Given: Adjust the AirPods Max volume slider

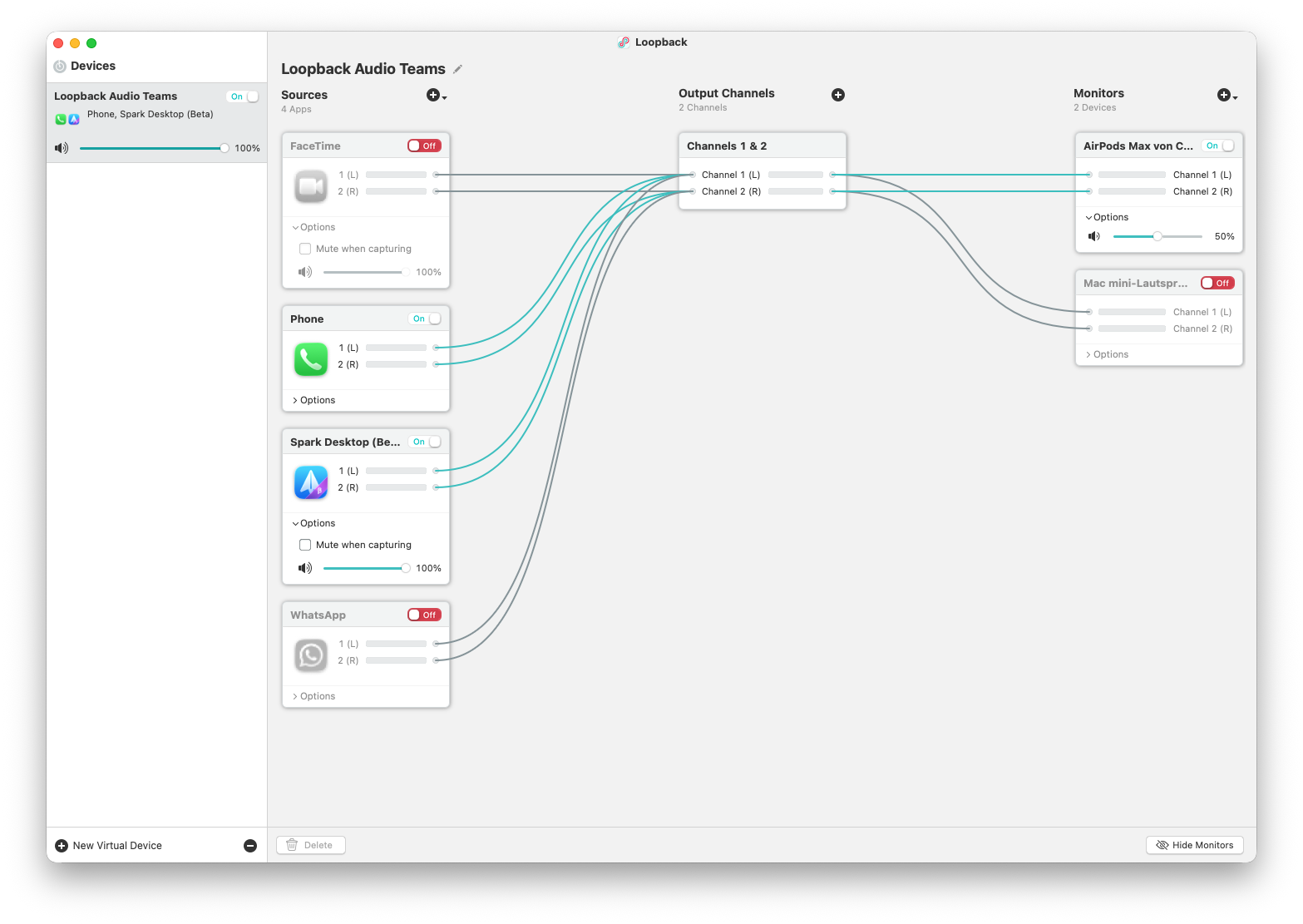Looking at the screenshot, I should (x=1157, y=237).
